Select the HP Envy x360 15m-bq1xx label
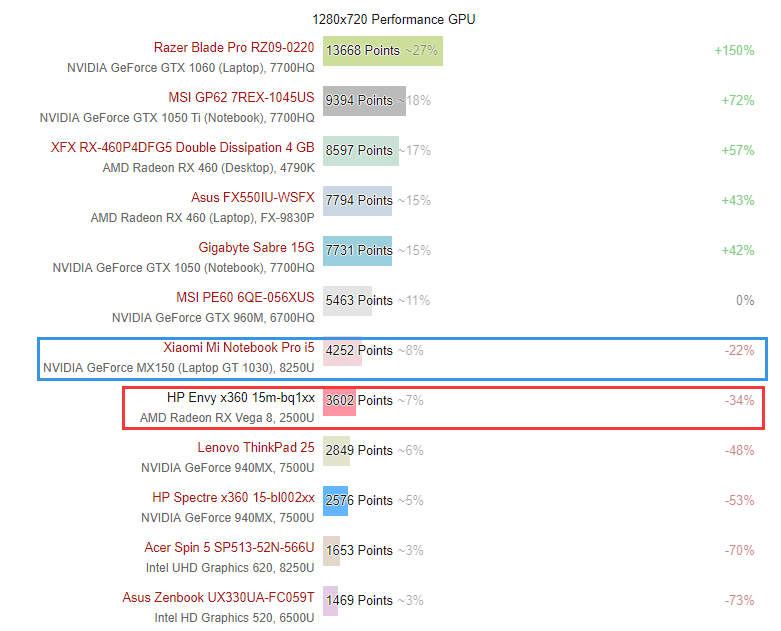The image size is (781, 631). [x=241, y=397]
